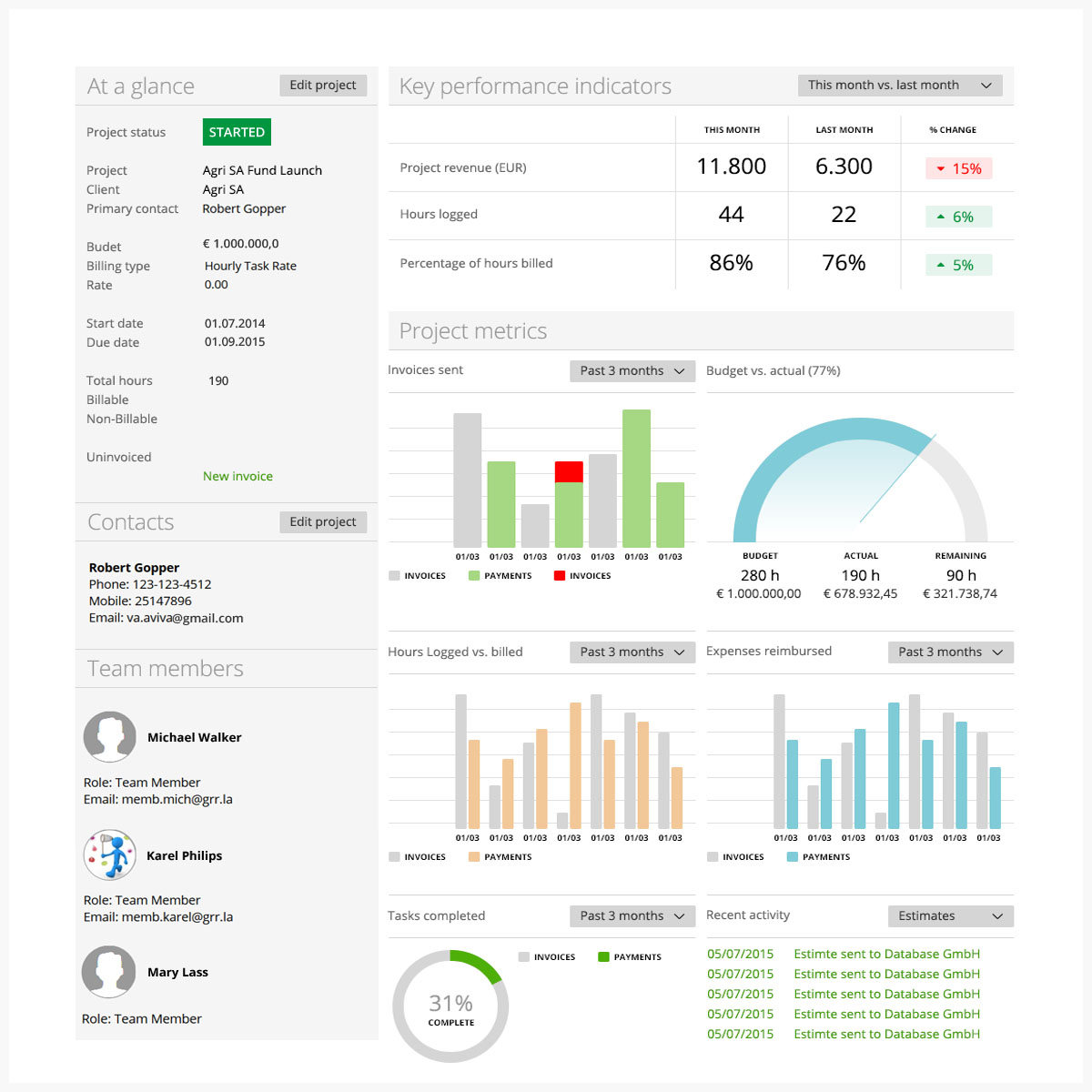Open the Estimates dropdown in Recent activity
The width and height of the screenshot is (1092, 1092).
click(x=950, y=916)
